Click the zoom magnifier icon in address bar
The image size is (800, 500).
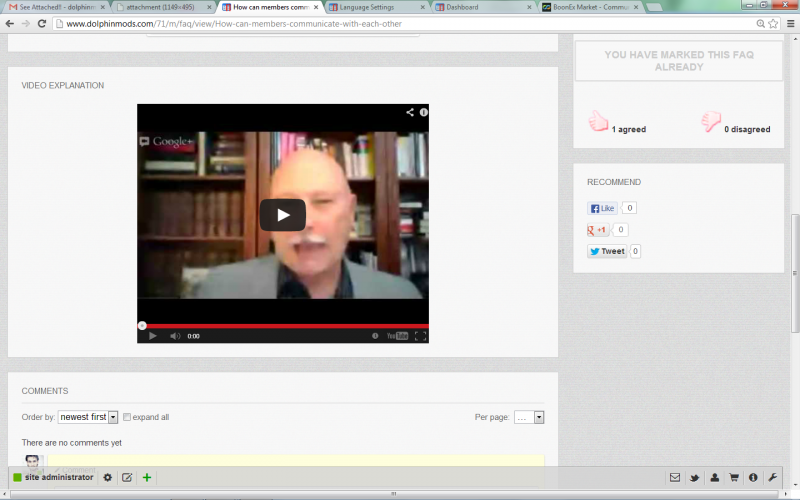click(760, 23)
